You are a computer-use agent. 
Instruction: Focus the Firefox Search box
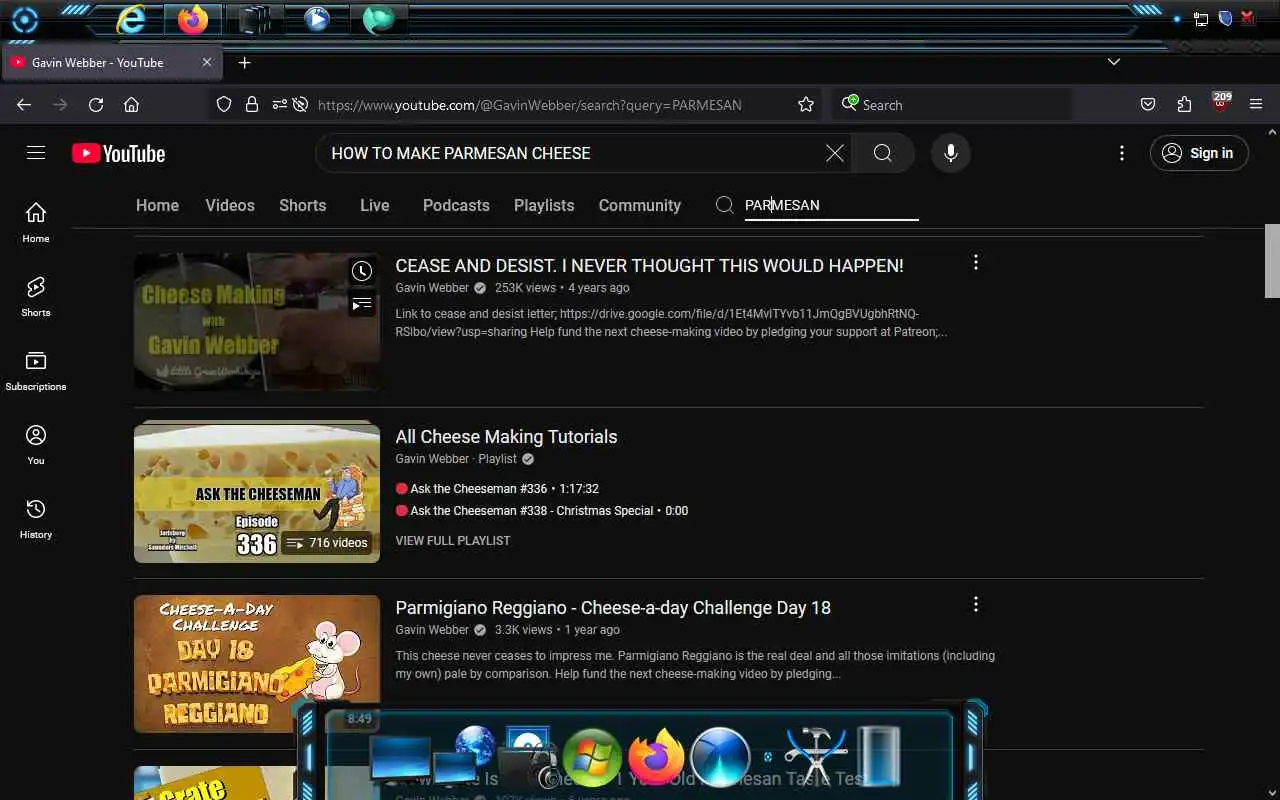point(952,104)
